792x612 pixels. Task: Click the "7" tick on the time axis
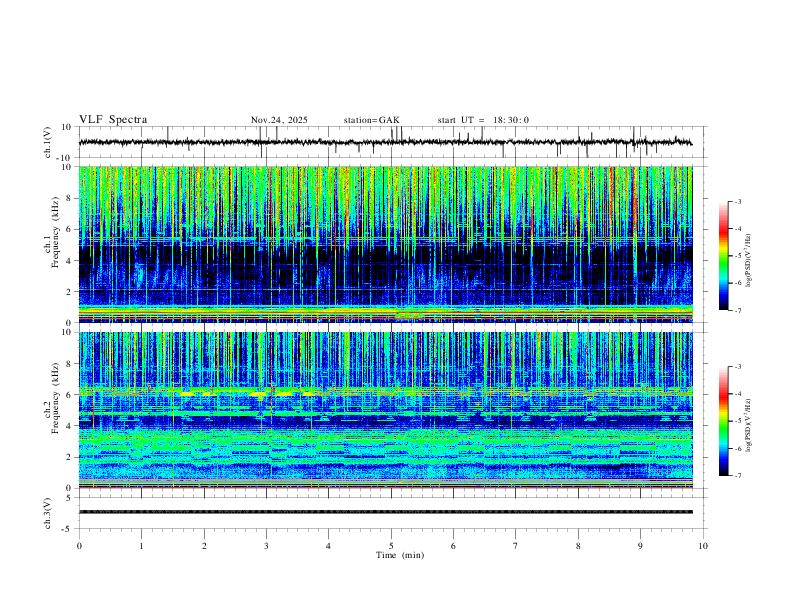(516, 546)
